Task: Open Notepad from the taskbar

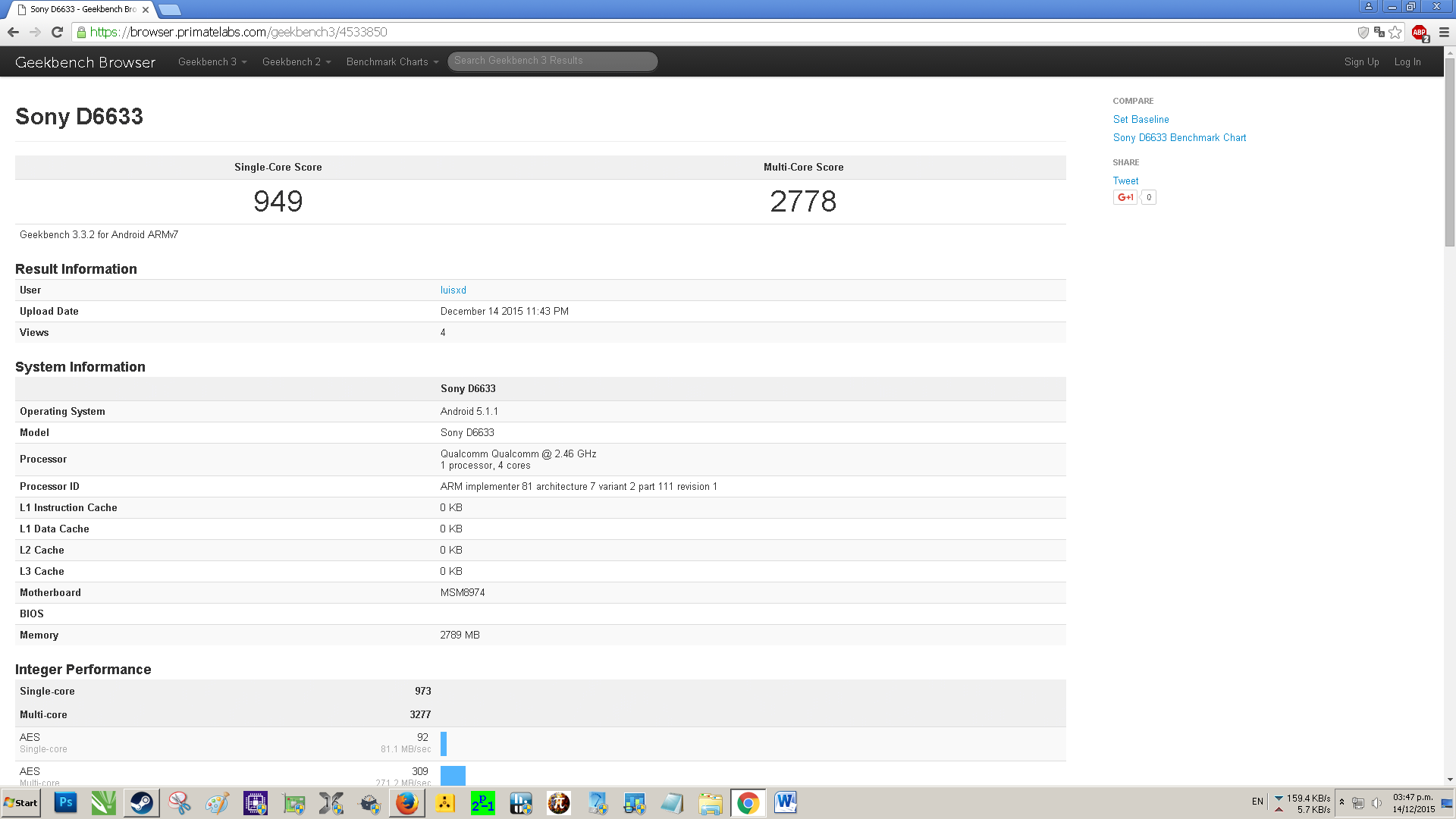Action: tap(673, 803)
